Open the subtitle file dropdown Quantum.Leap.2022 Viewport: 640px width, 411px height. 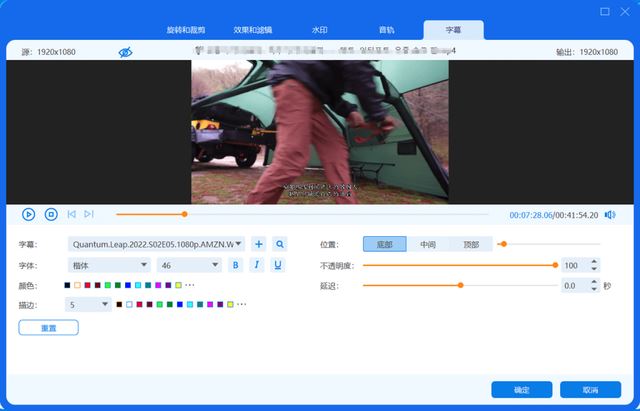pos(156,244)
